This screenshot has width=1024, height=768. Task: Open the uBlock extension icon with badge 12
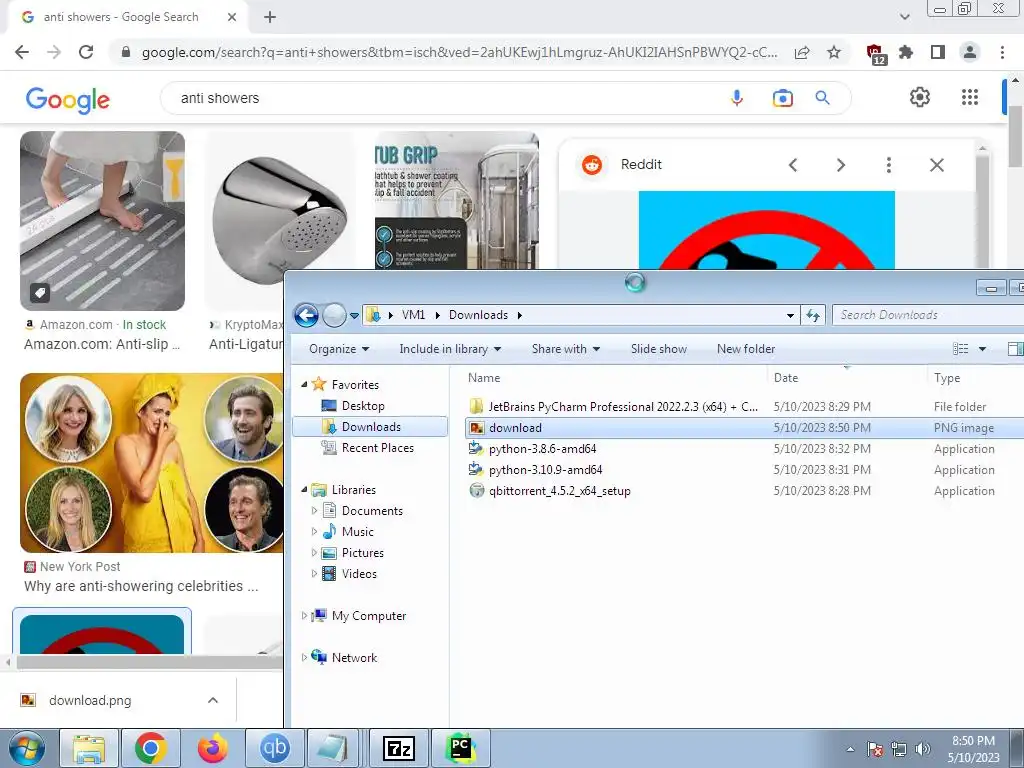pyautogui.click(x=875, y=54)
